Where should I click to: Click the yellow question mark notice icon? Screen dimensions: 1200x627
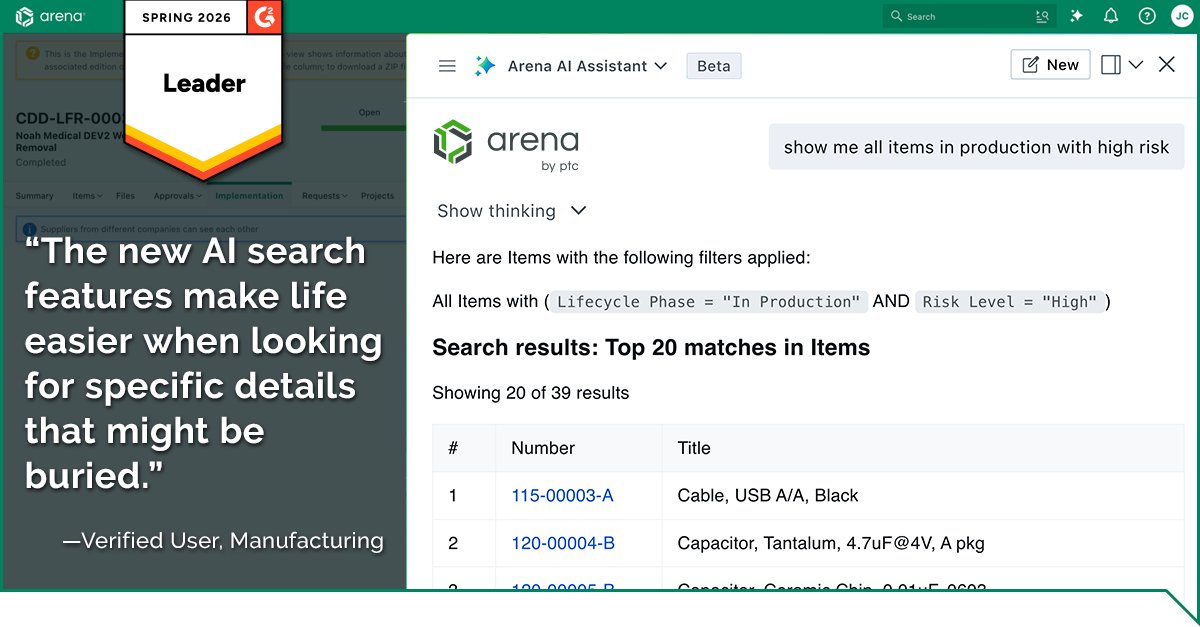click(32, 53)
